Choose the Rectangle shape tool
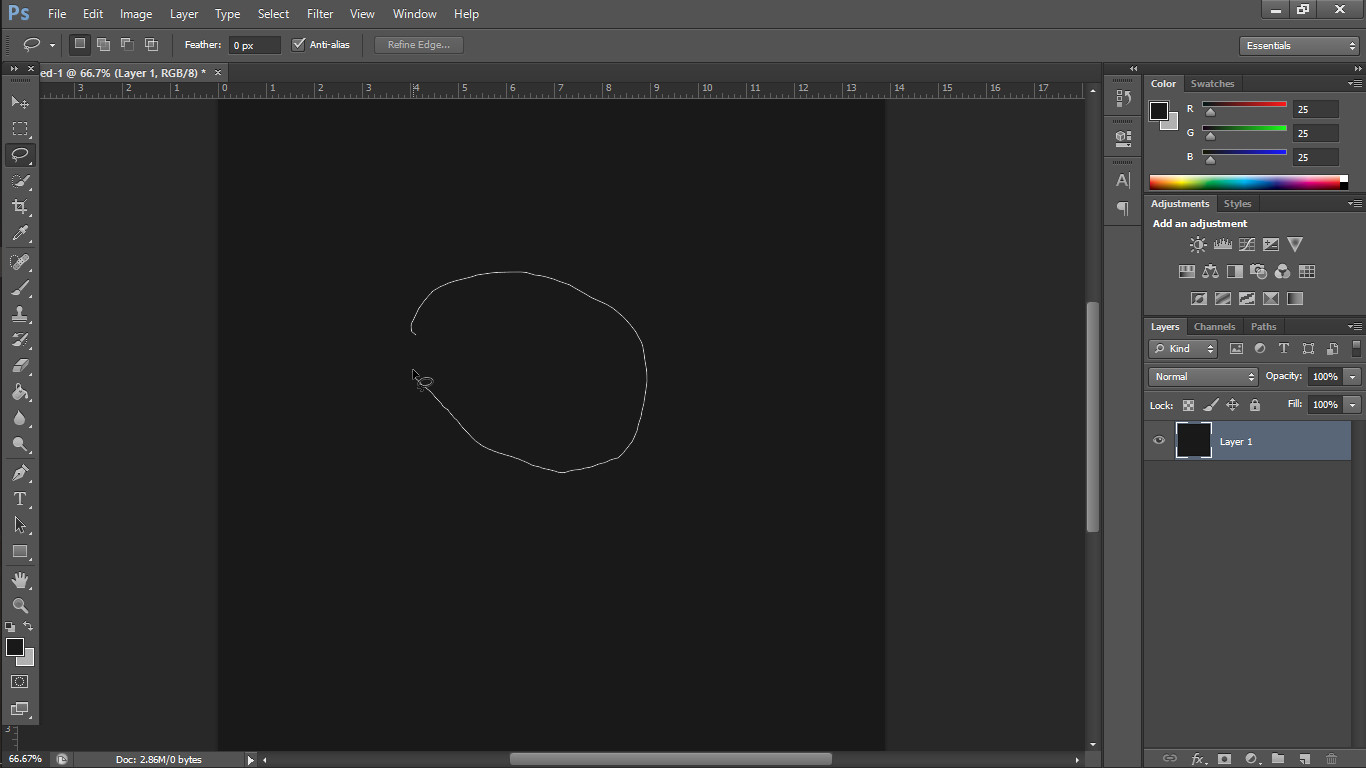This screenshot has width=1366, height=768. 20,551
